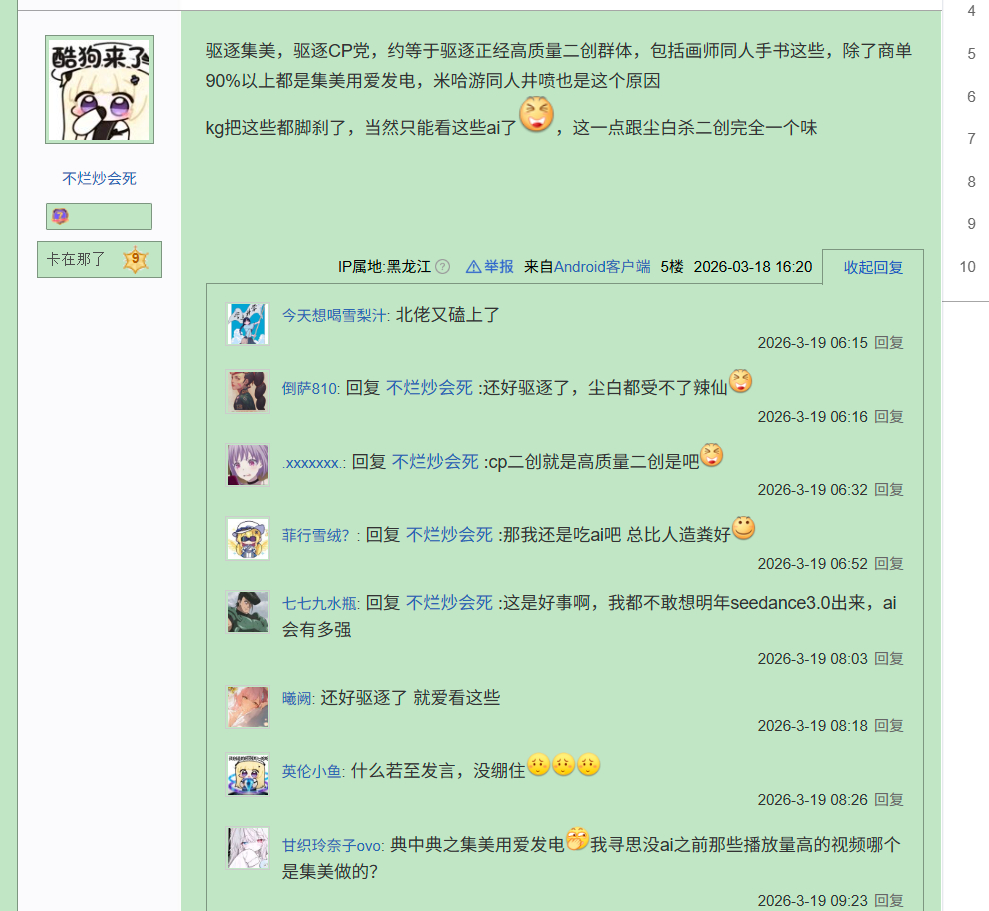This screenshot has width=989, height=911.
Task: Collapse replies with 收起回复
Action: (873, 267)
